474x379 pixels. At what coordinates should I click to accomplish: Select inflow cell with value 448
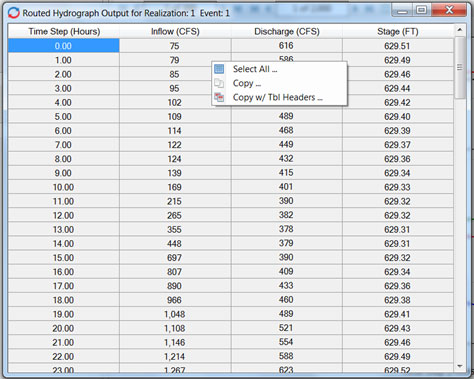pos(175,243)
